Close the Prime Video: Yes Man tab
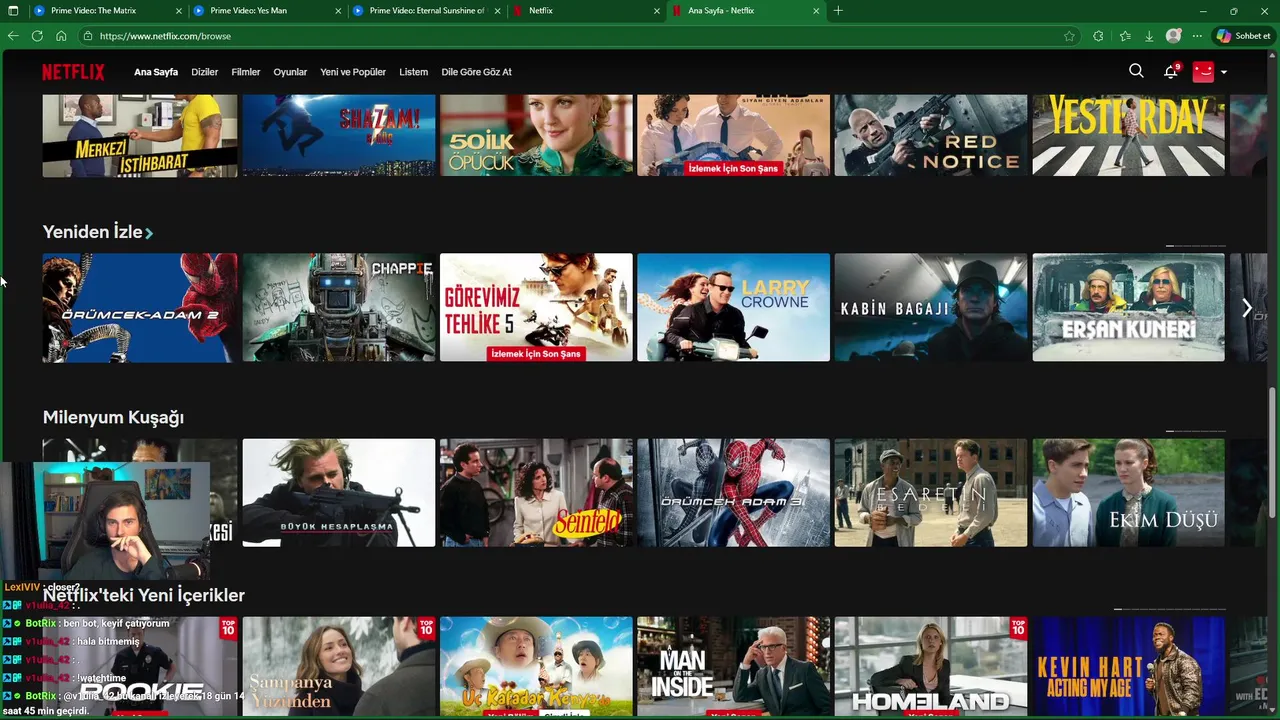Image resolution: width=1280 pixels, height=720 pixels. point(339,11)
